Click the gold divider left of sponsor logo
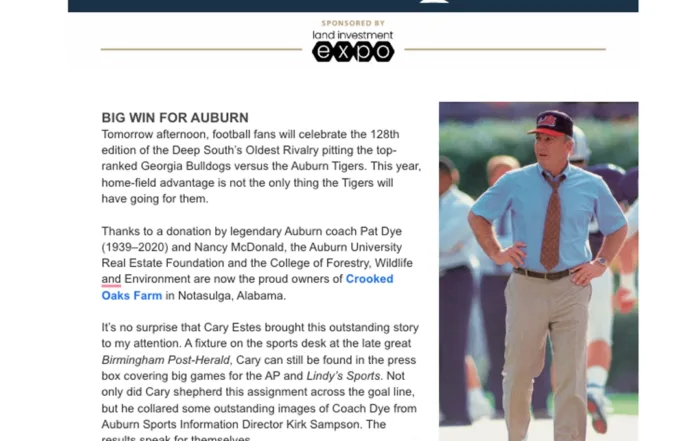 point(200,49)
